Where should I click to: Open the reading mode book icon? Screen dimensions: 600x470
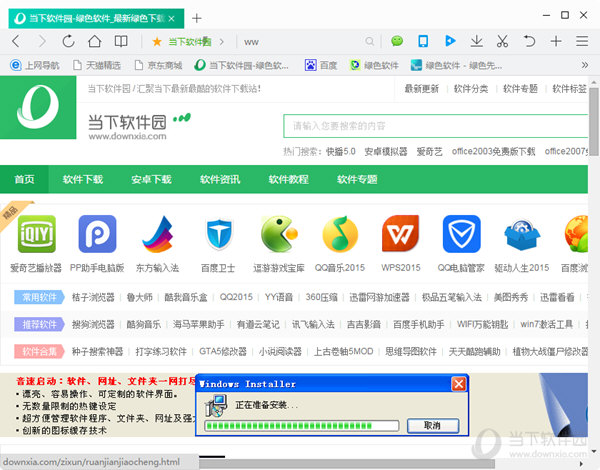click(x=121, y=41)
